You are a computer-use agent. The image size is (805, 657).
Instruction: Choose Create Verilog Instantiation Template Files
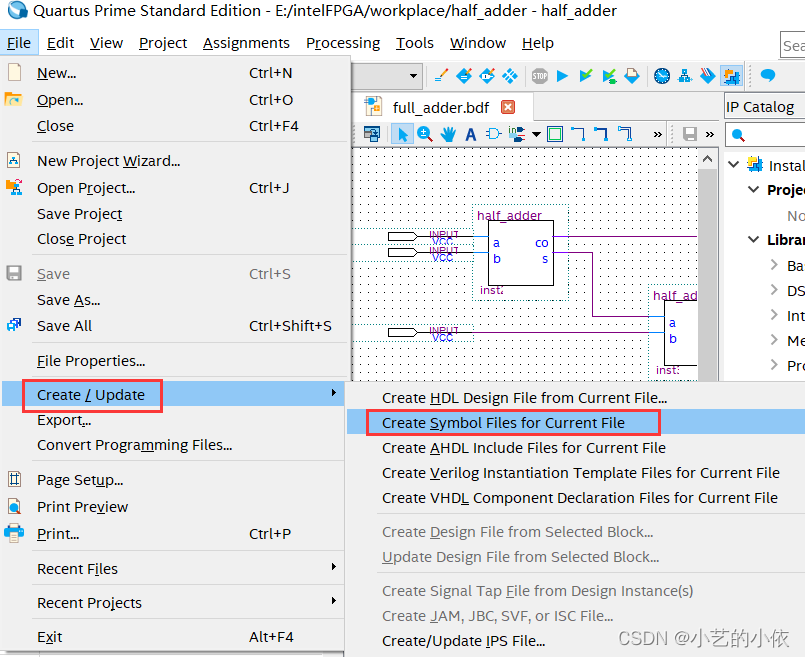click(576, 472)
